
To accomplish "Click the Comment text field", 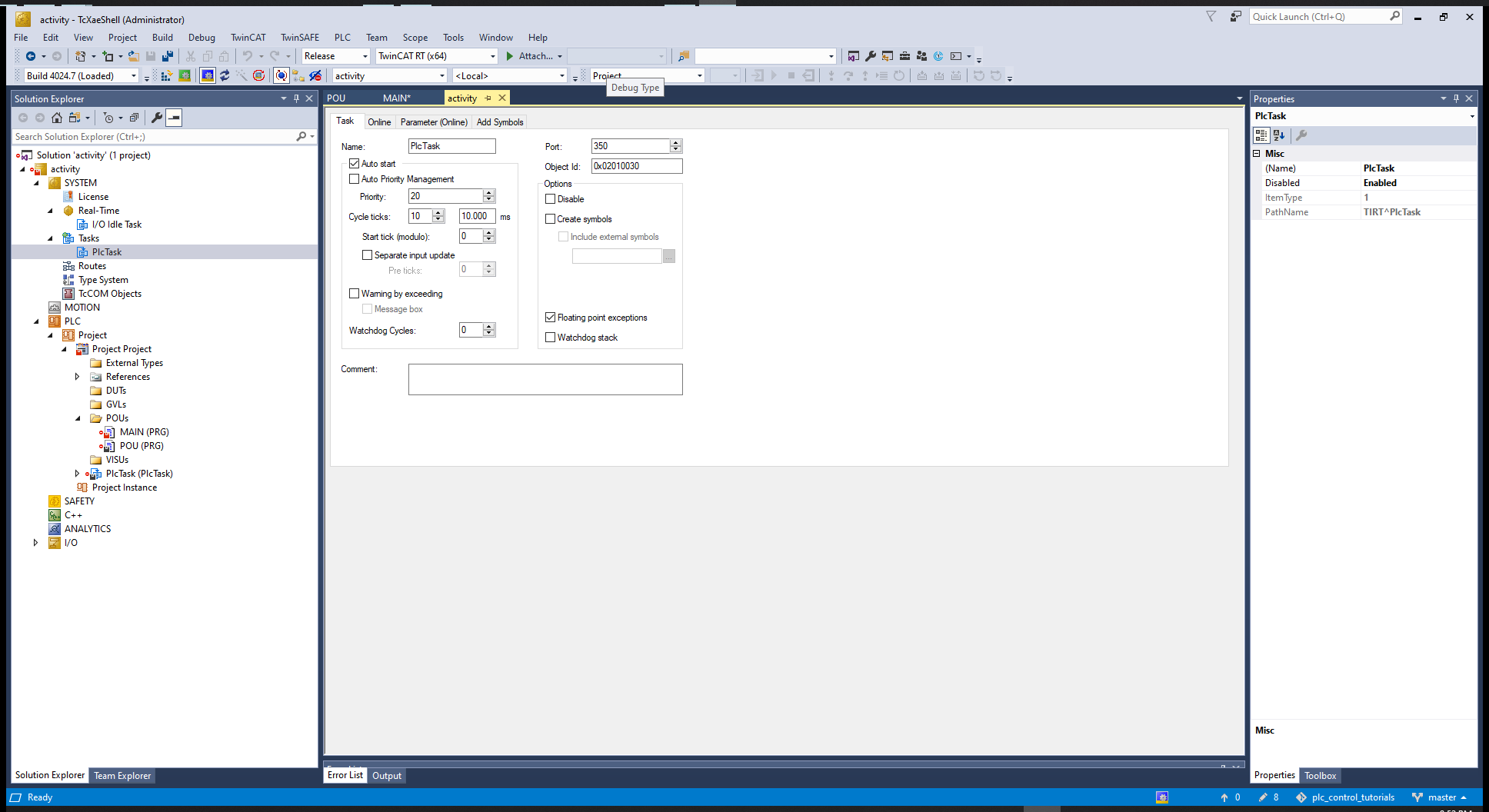I will click(x=545, y=380).
